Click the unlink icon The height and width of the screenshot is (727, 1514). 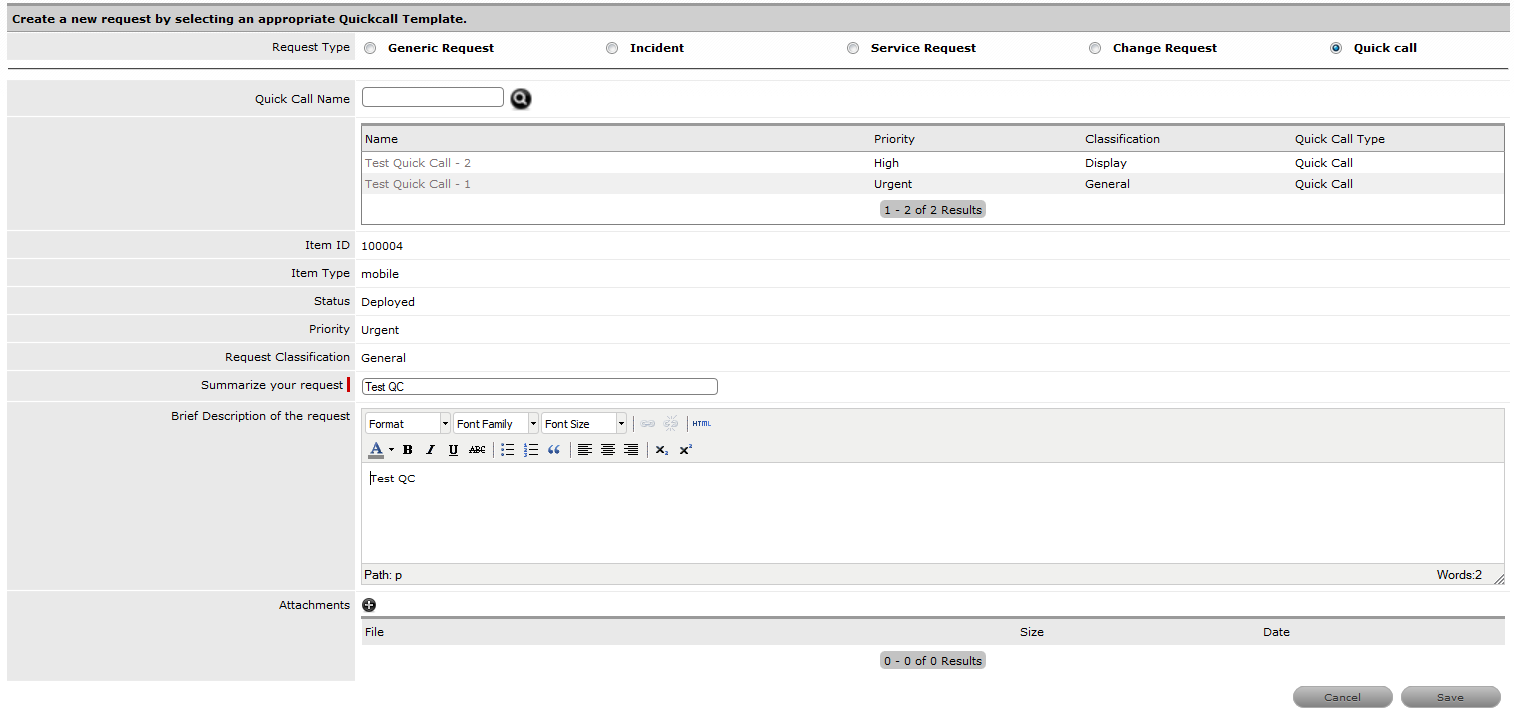(671, 424)
